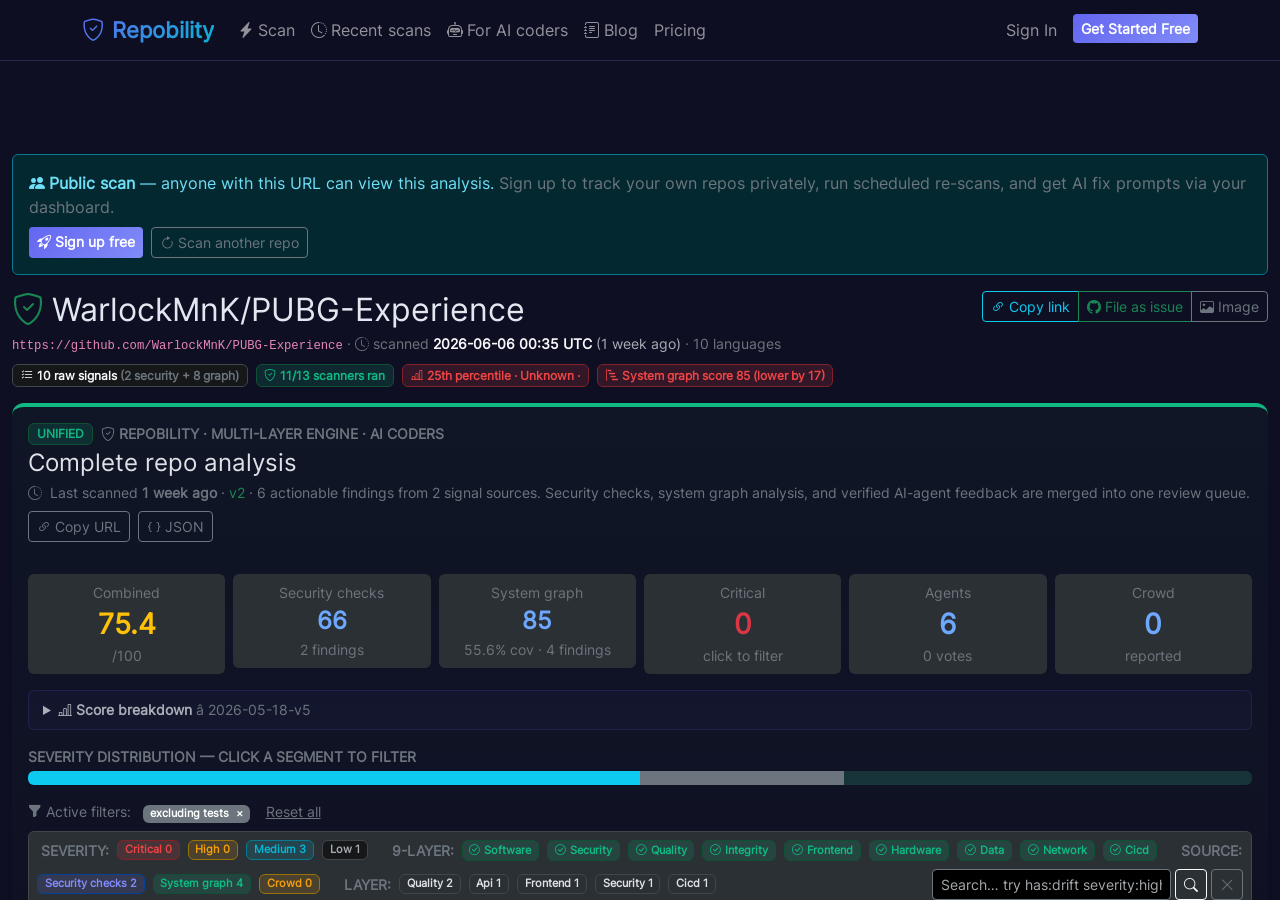The width and height of the screenshot is (1280, 900).
Task: Click the bar chart icon in Score breakdown
Action: (x=65, y=710)
